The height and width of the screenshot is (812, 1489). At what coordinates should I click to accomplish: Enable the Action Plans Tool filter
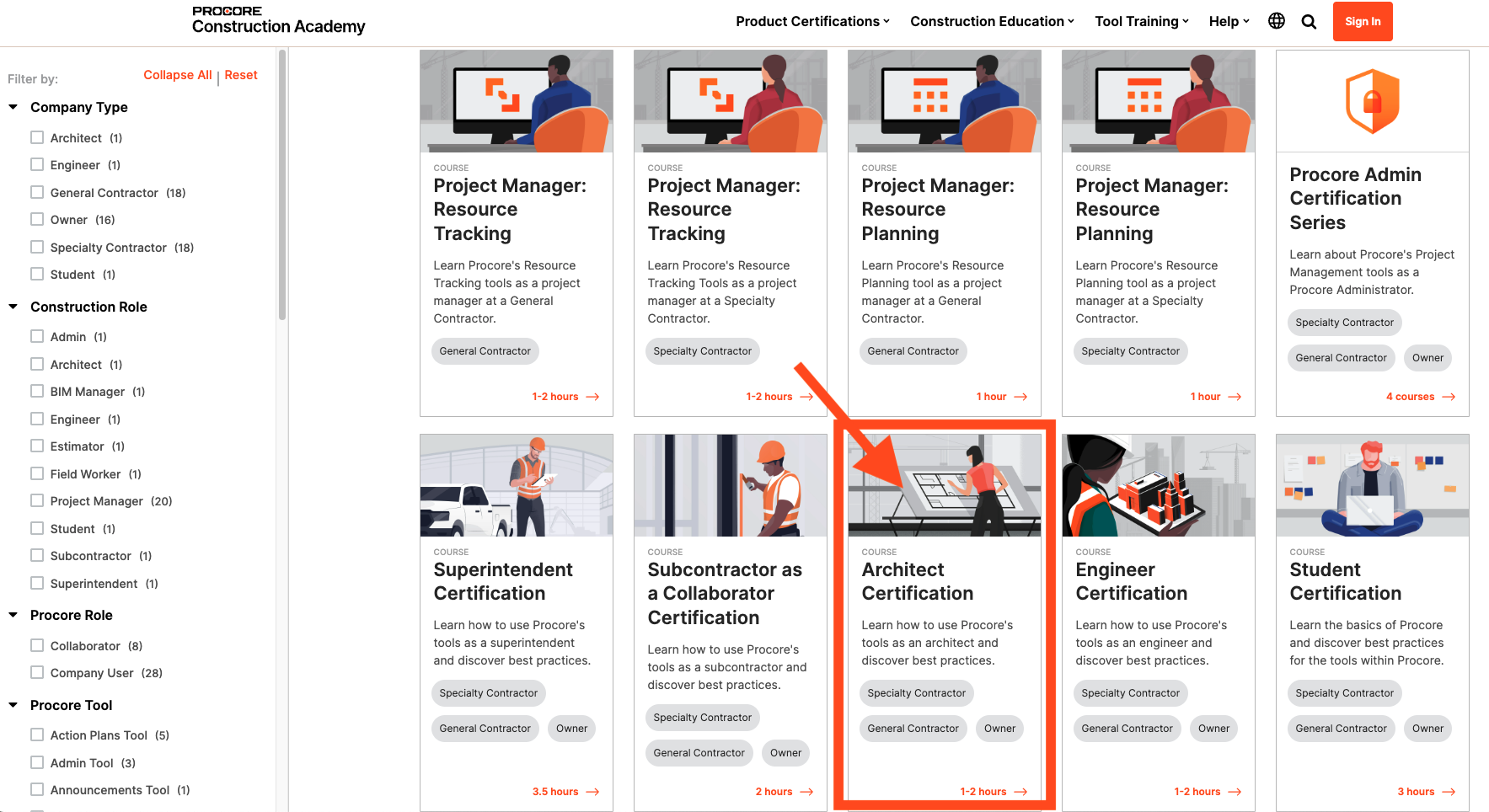click(x=37, y=735)
